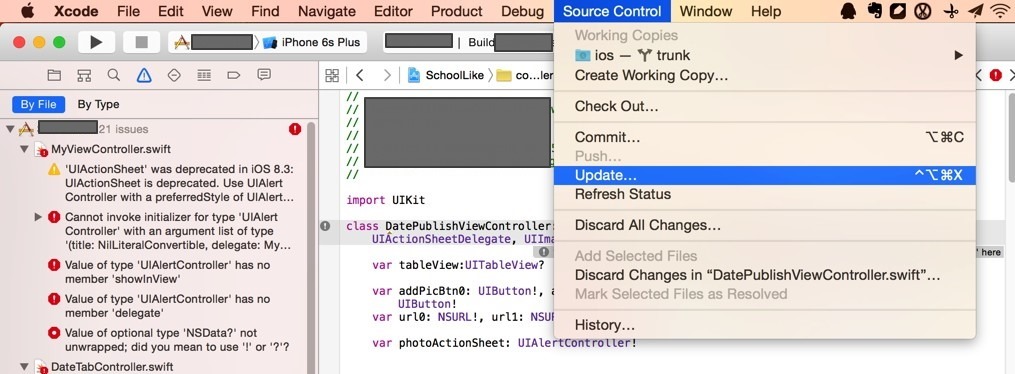Collapse the DateTabController.swift issues
This screenshot has width=1015, height=374.
(x=24, y=367)
